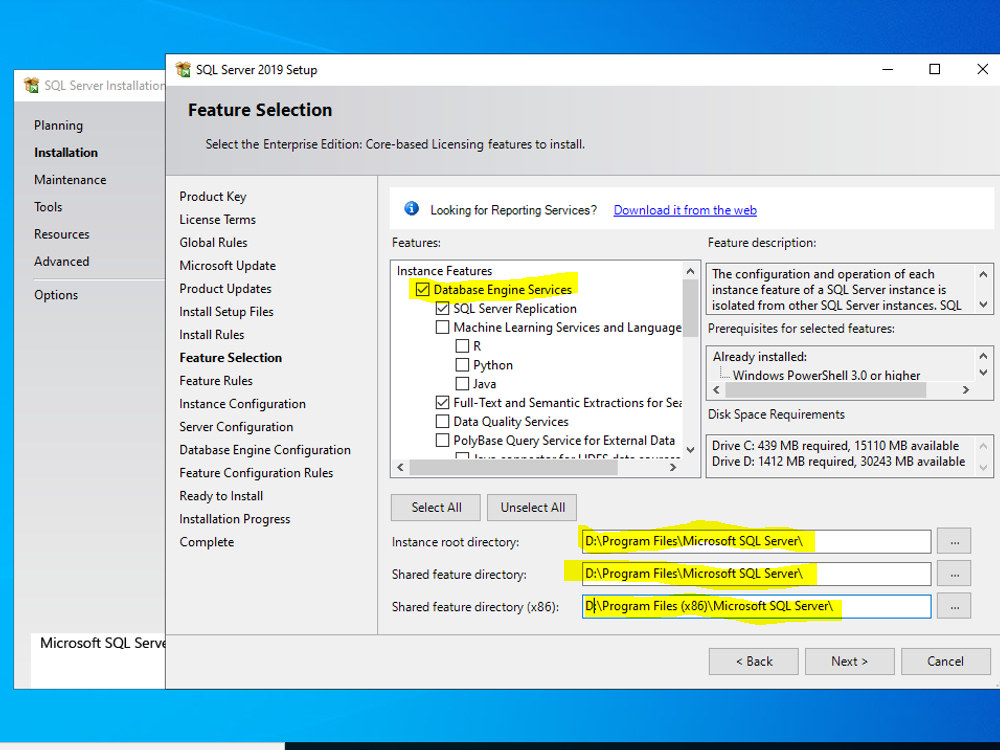Browse for the Instance root directory
Image resolution: width=1000 pixels, height=750 pixels.
[954, 540]
